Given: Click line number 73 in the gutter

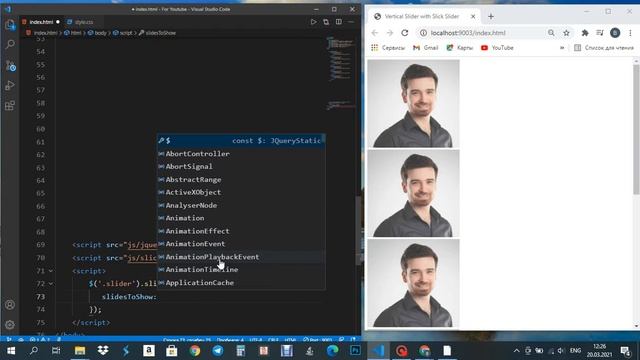Looking at the screenshot, I should tap(40, 297).
